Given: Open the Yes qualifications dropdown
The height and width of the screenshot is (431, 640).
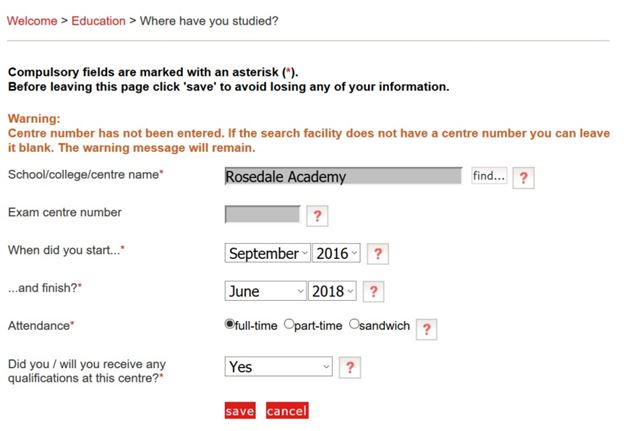Looking at the screenshot, I should (278, 367).
